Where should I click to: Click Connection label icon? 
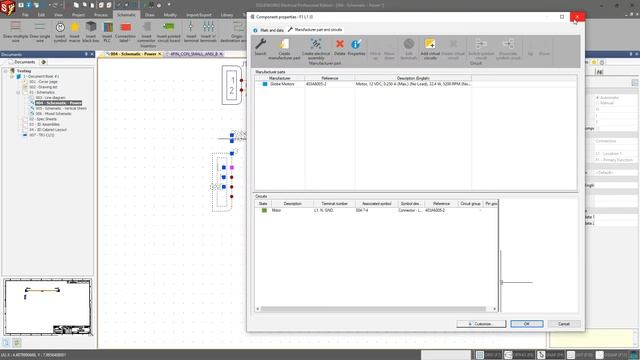[125, 27]
